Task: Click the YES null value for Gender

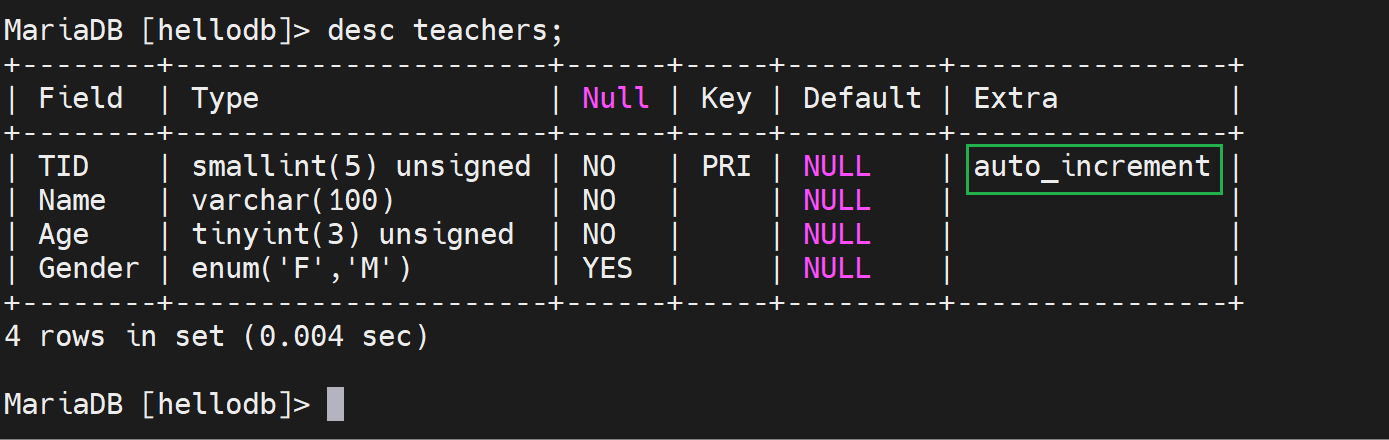Action: 607,268
